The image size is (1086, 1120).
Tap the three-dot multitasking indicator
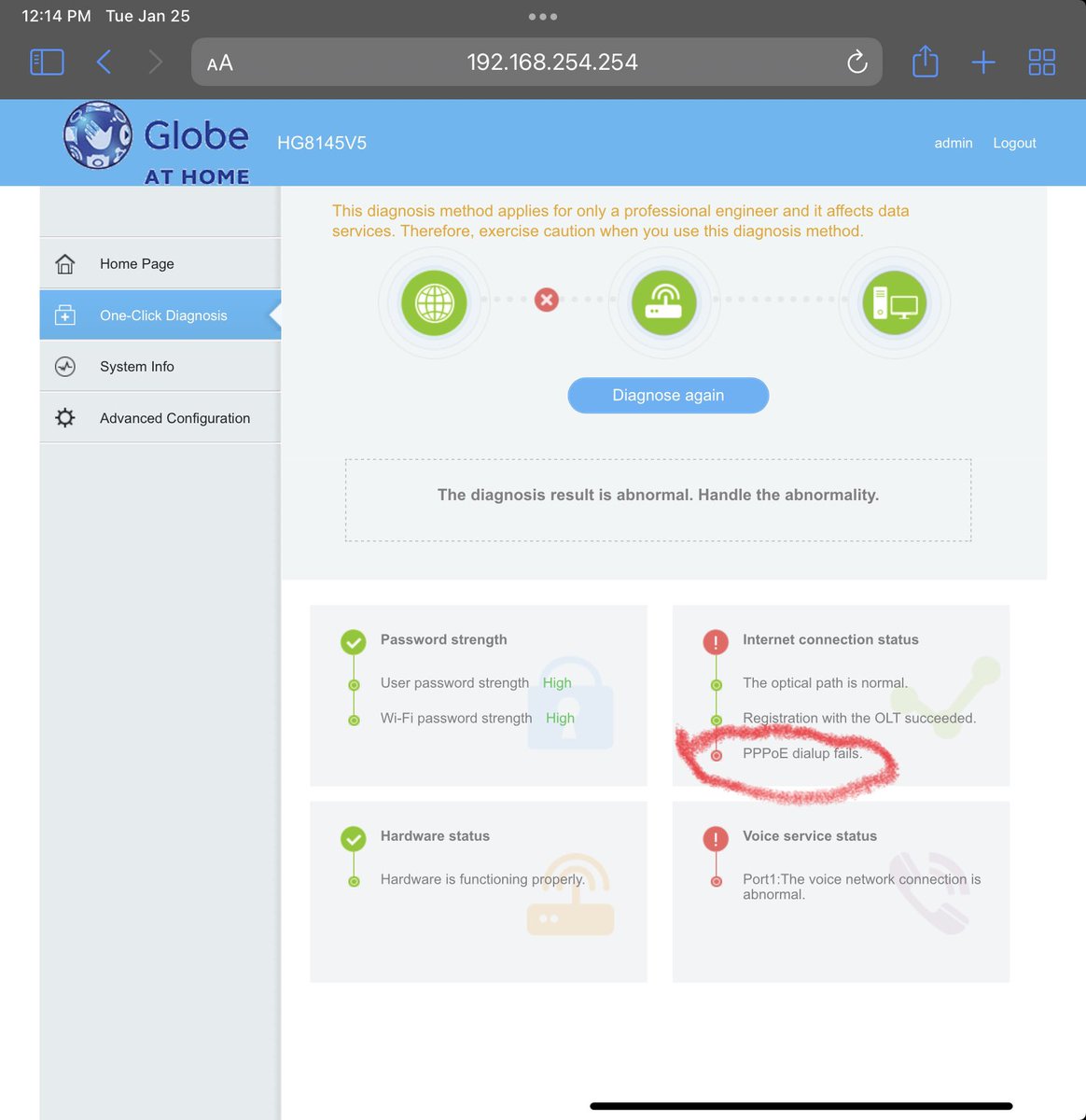(543, 17)
